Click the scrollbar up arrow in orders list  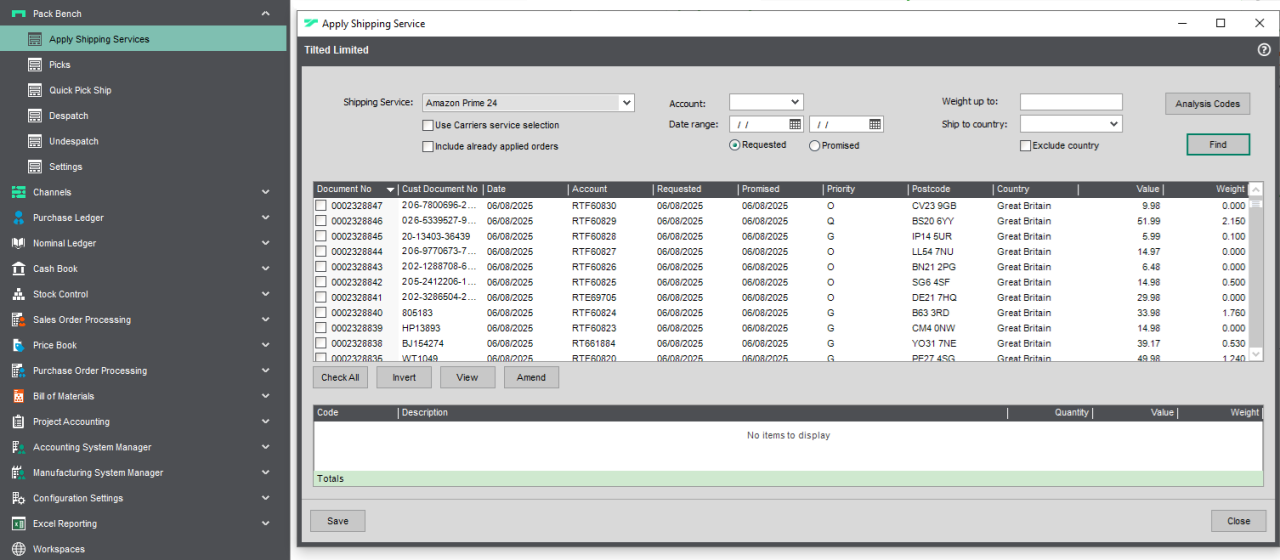[1256, 189]
